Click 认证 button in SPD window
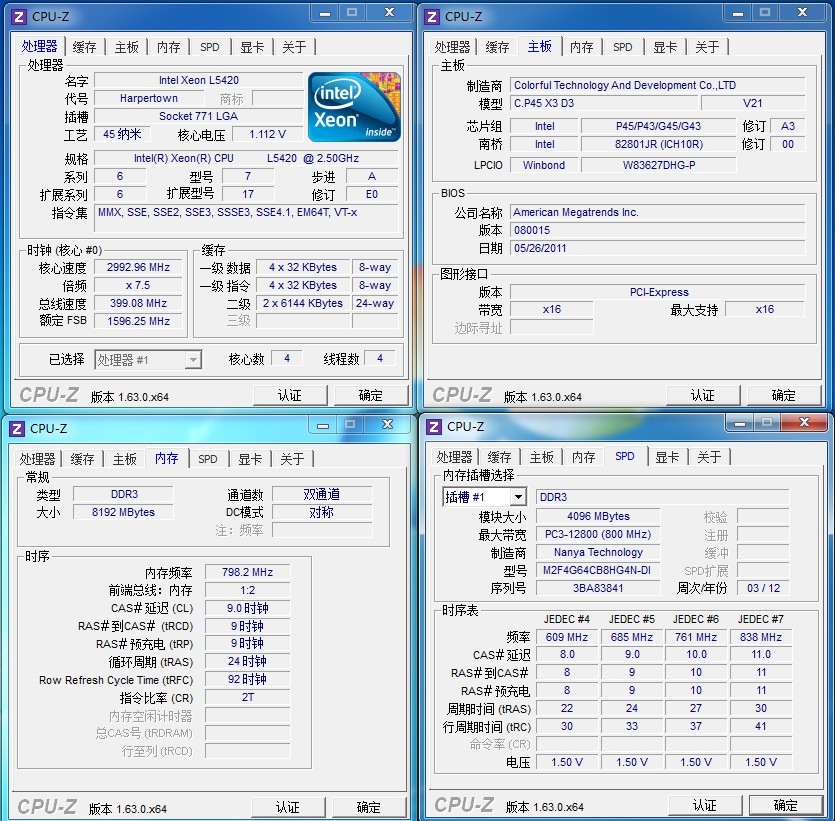 [705, 806]
